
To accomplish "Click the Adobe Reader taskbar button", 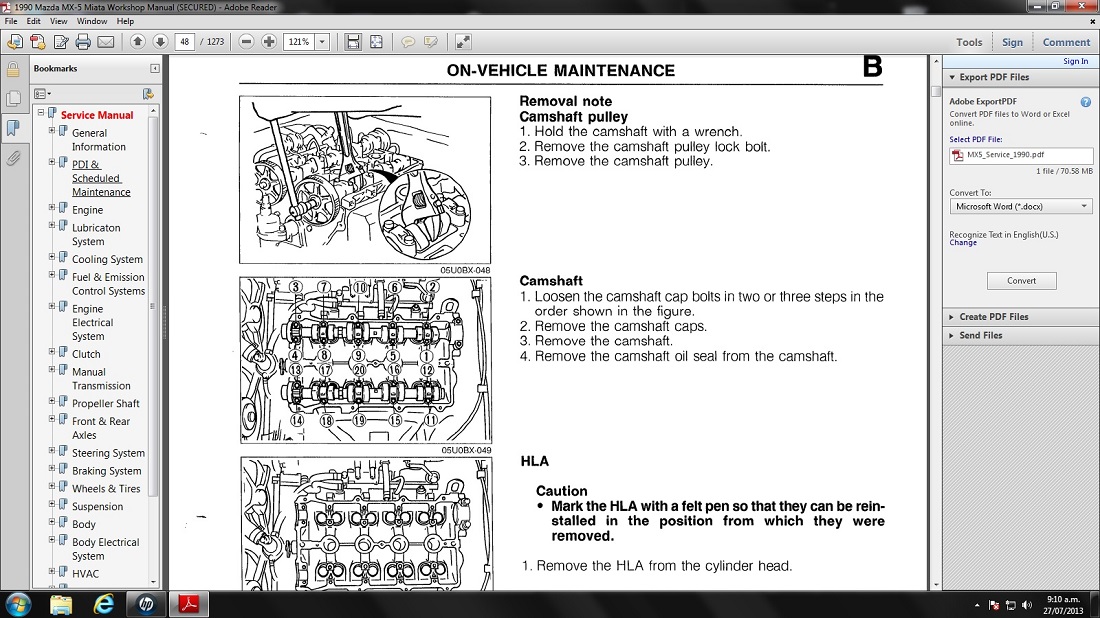I will point(189,605).
